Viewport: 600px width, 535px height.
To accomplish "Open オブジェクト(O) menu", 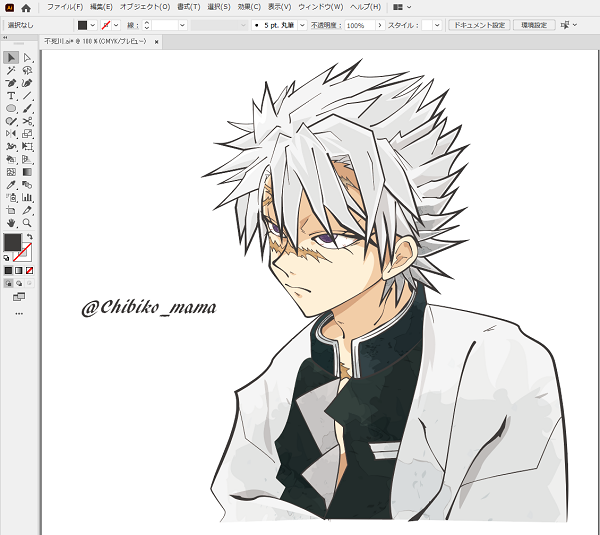I will tap(145, 7).
